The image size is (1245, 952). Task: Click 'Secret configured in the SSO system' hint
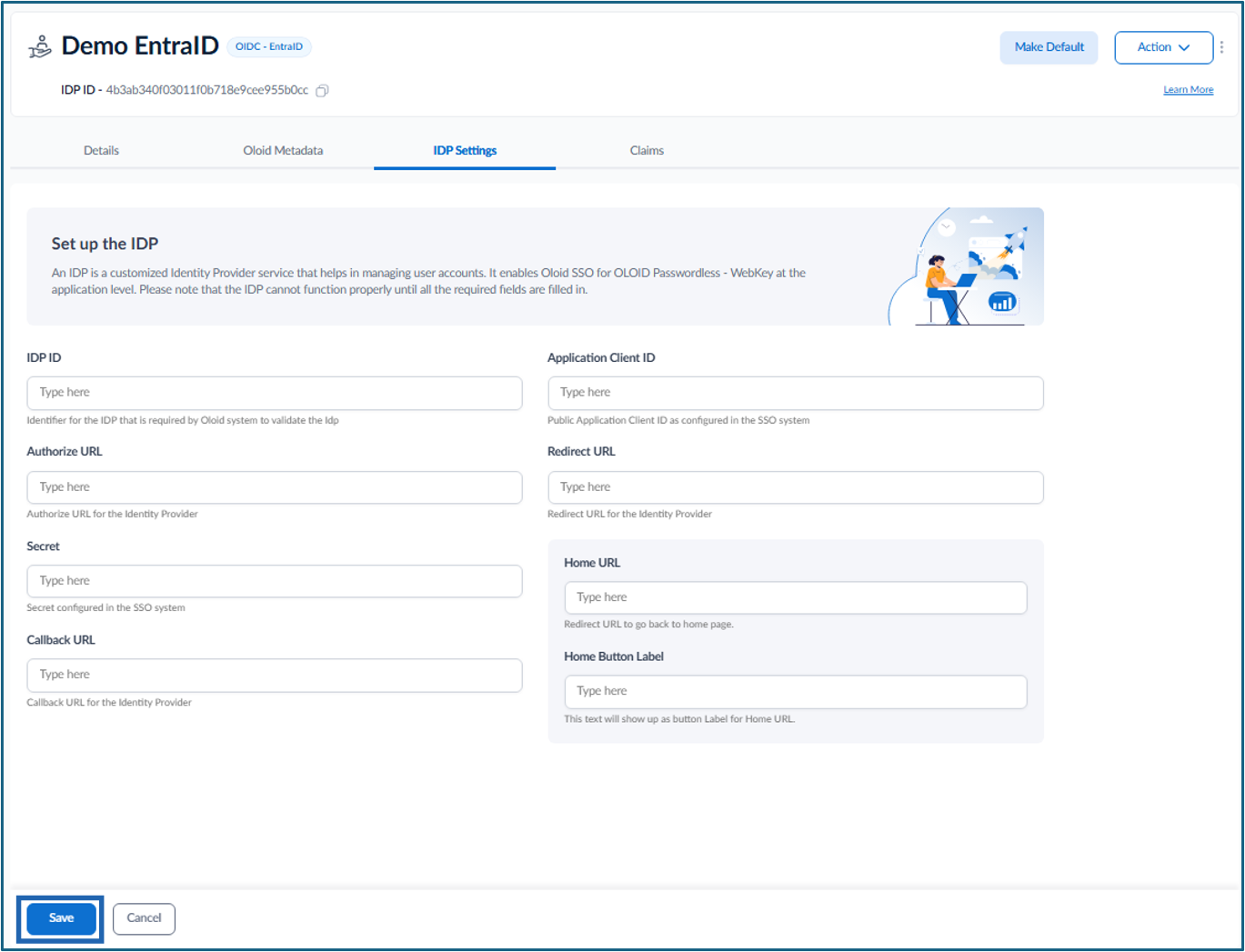tap(105, 608)
